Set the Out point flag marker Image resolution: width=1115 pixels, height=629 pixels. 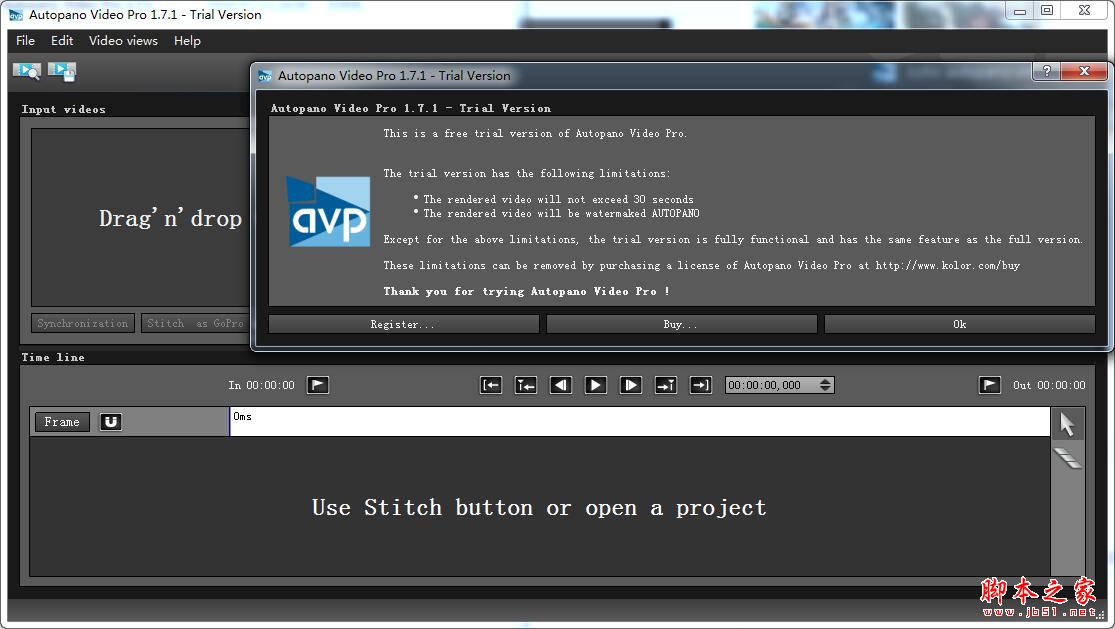pyautogui.click(x=990, y=385)
